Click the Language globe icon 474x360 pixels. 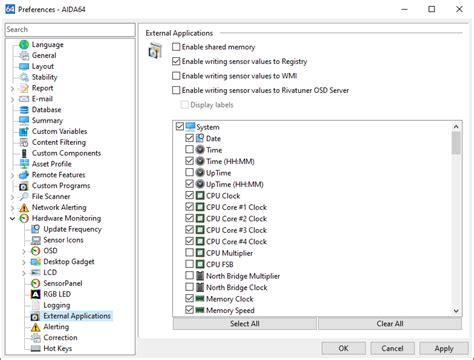click(x=24, y=44)
